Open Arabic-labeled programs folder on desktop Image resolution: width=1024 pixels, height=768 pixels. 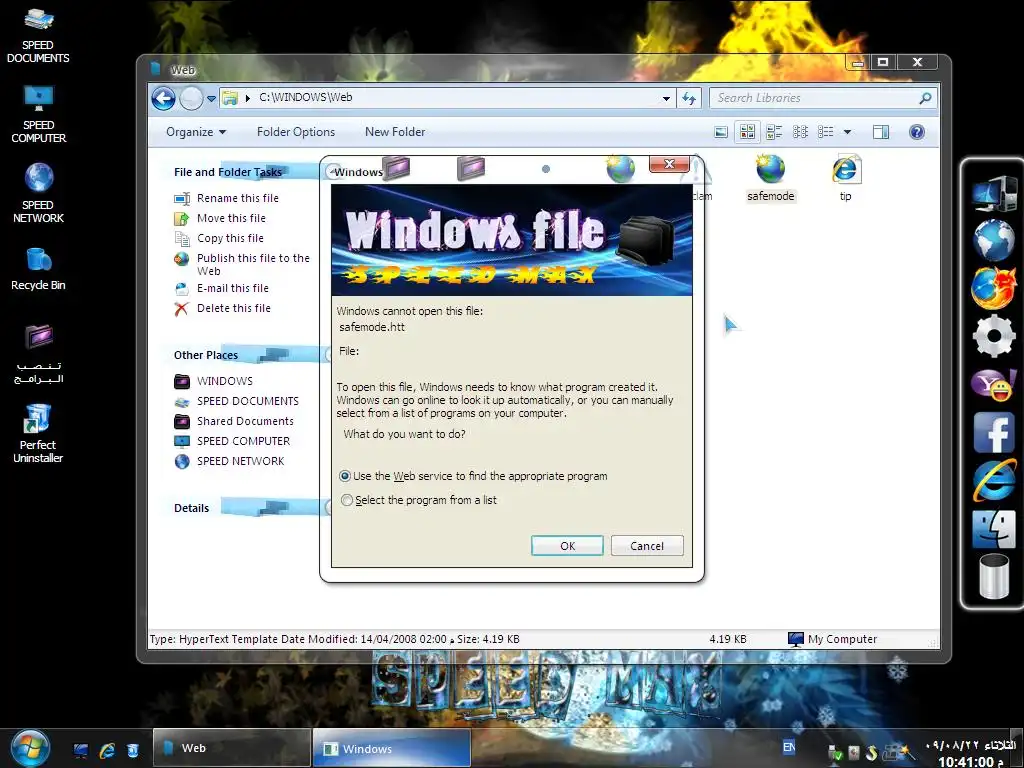(x=38, y=353)
